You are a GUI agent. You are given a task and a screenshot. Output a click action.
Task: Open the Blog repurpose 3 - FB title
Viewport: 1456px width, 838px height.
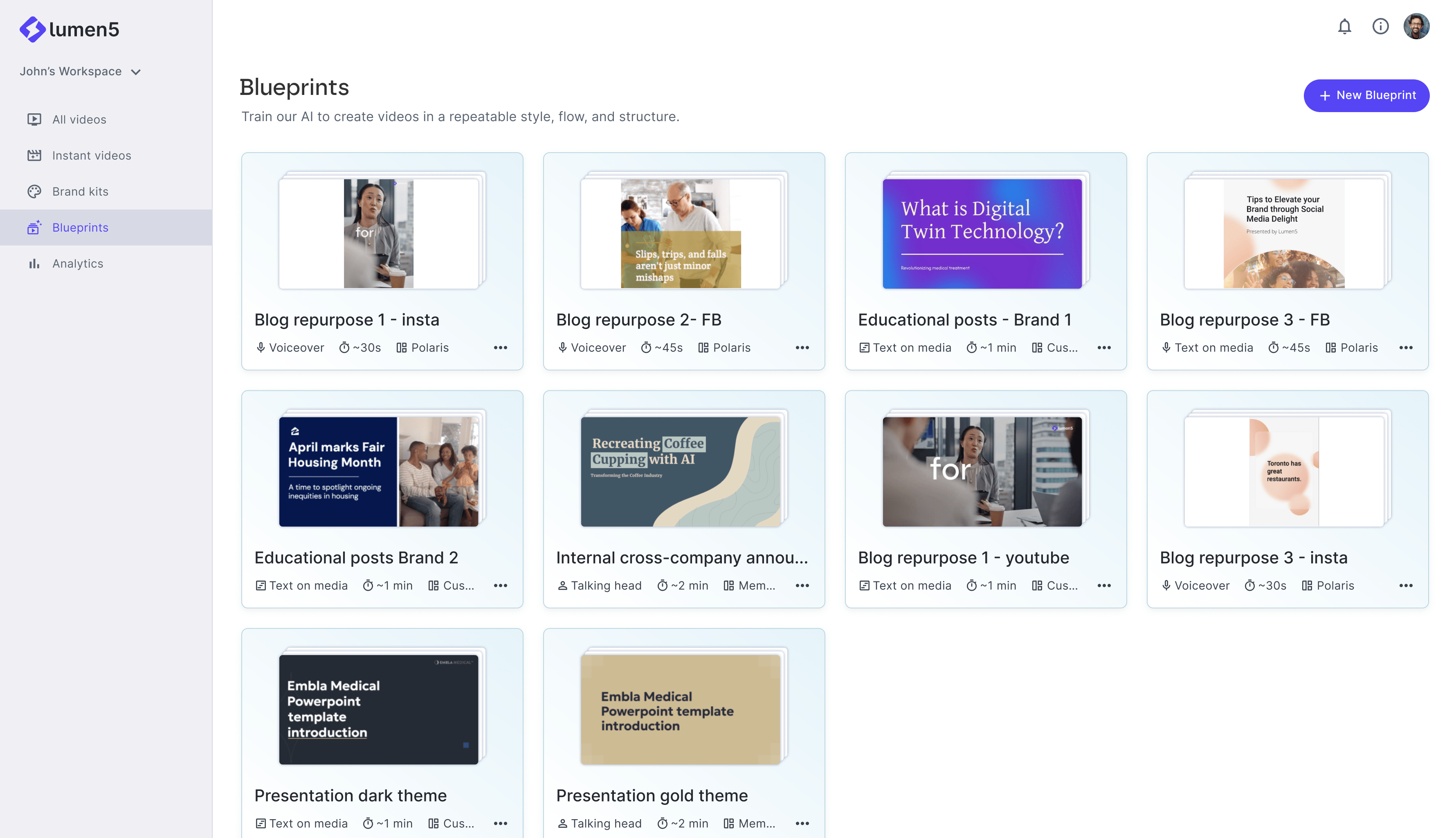(1244, 320)
